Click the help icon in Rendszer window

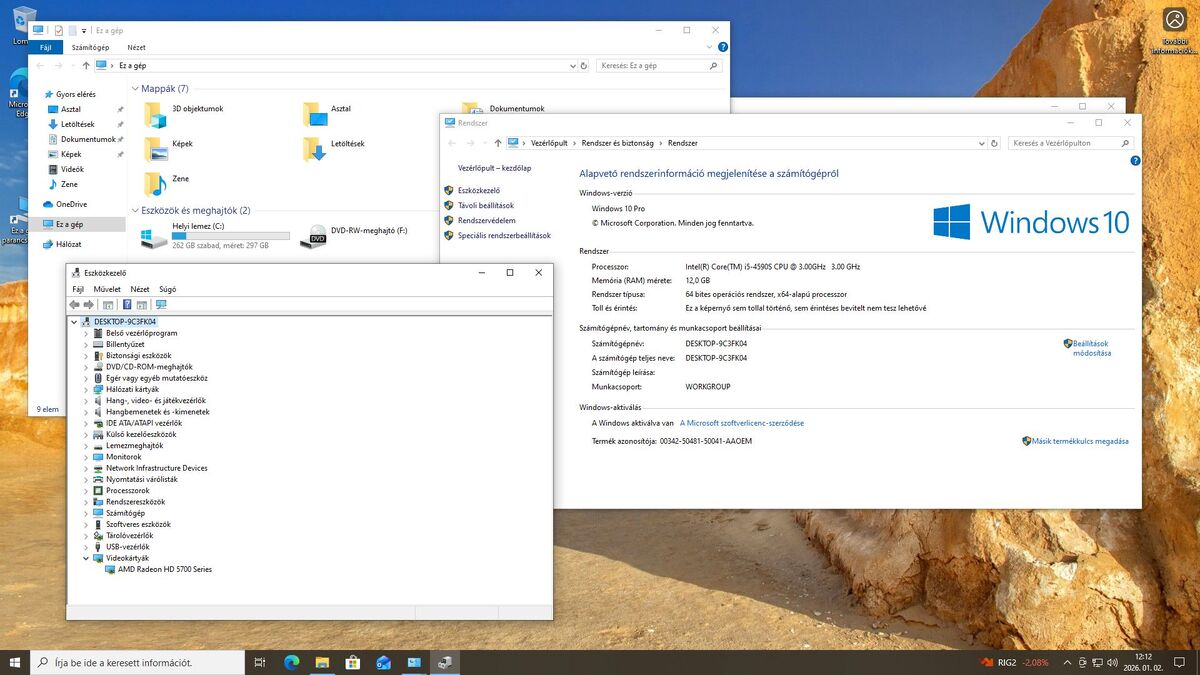[x=1135, y=160]
